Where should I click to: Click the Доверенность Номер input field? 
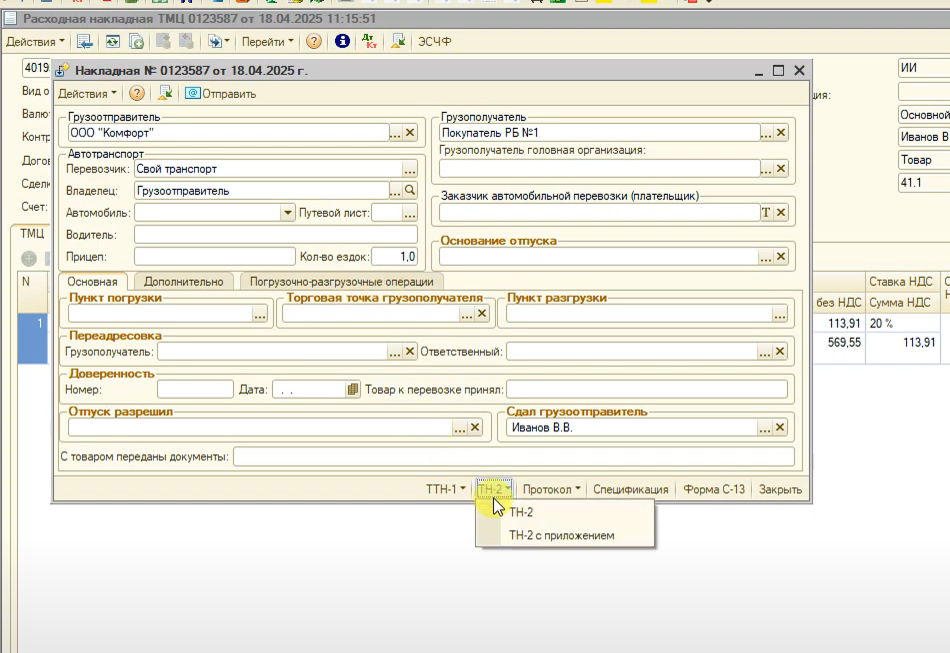click(195, 389)
